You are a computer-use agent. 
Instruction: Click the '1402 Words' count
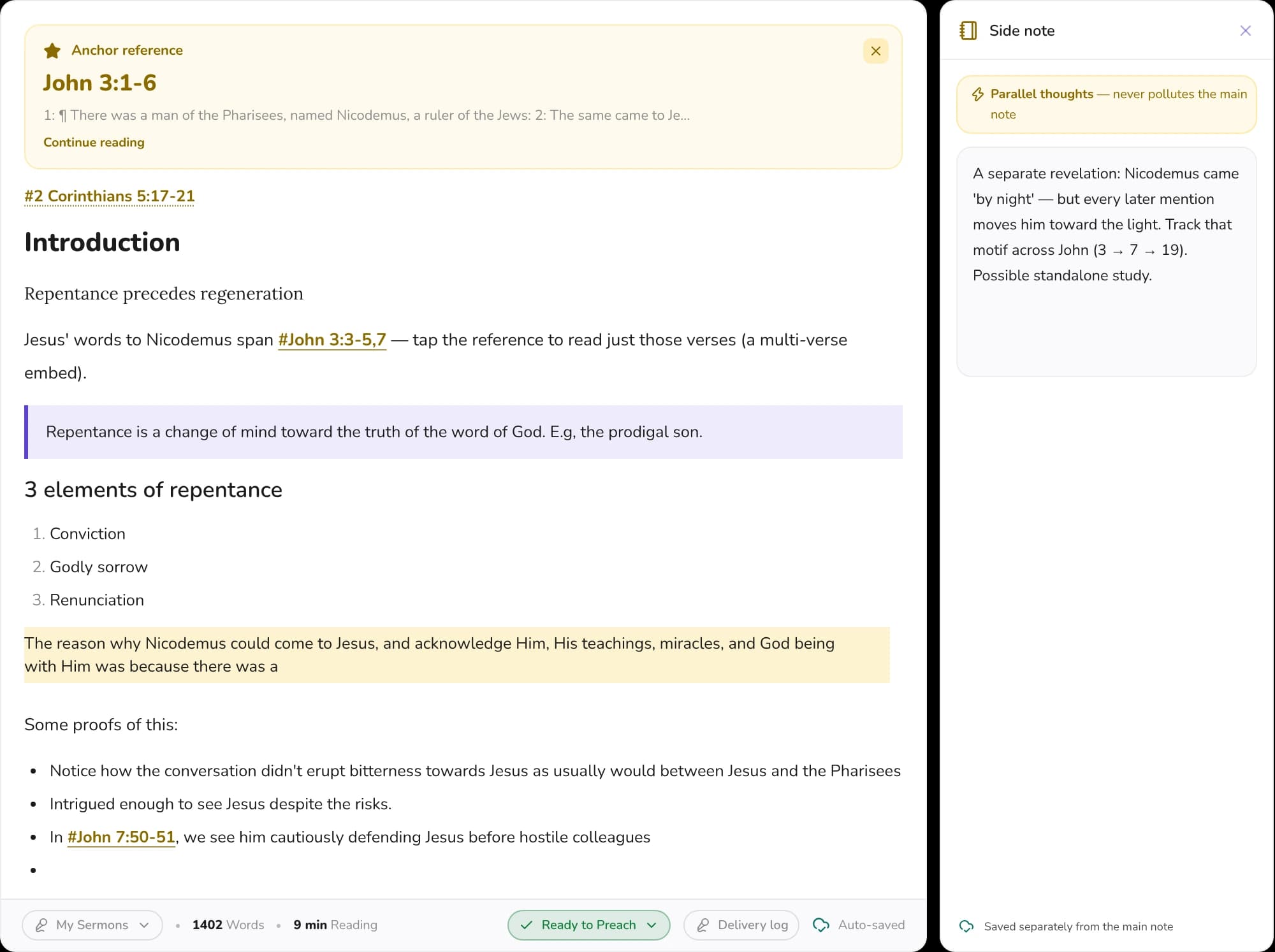(x=228, y=925)
